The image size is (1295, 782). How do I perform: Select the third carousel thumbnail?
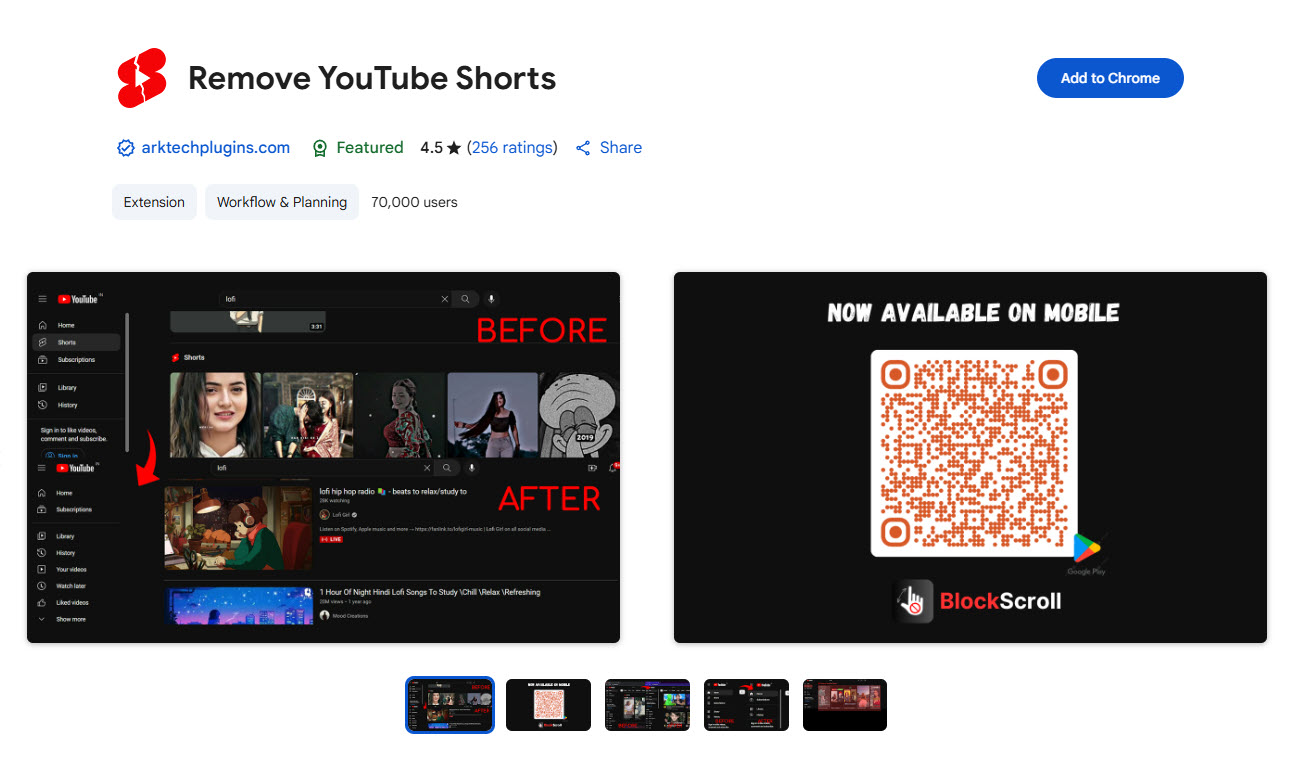click(647, 705)
